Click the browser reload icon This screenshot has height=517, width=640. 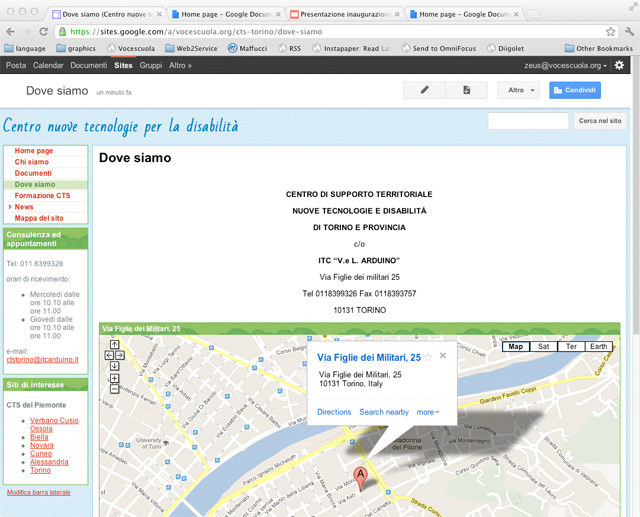pyautogui.click(x=43, y=32)
